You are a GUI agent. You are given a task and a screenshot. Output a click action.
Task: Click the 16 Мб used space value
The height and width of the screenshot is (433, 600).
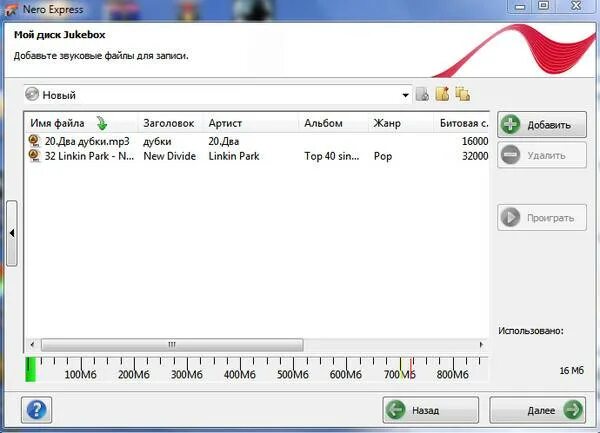click(572, 370)
